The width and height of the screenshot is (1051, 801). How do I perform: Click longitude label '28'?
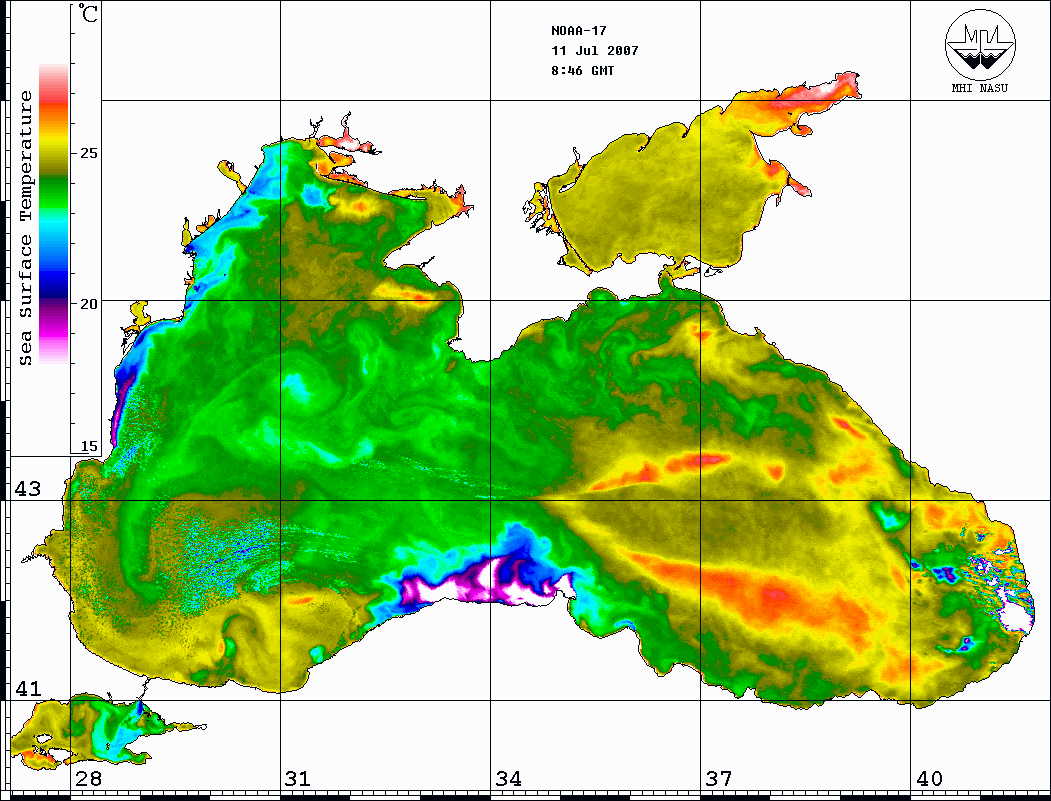tap(88, 779)
